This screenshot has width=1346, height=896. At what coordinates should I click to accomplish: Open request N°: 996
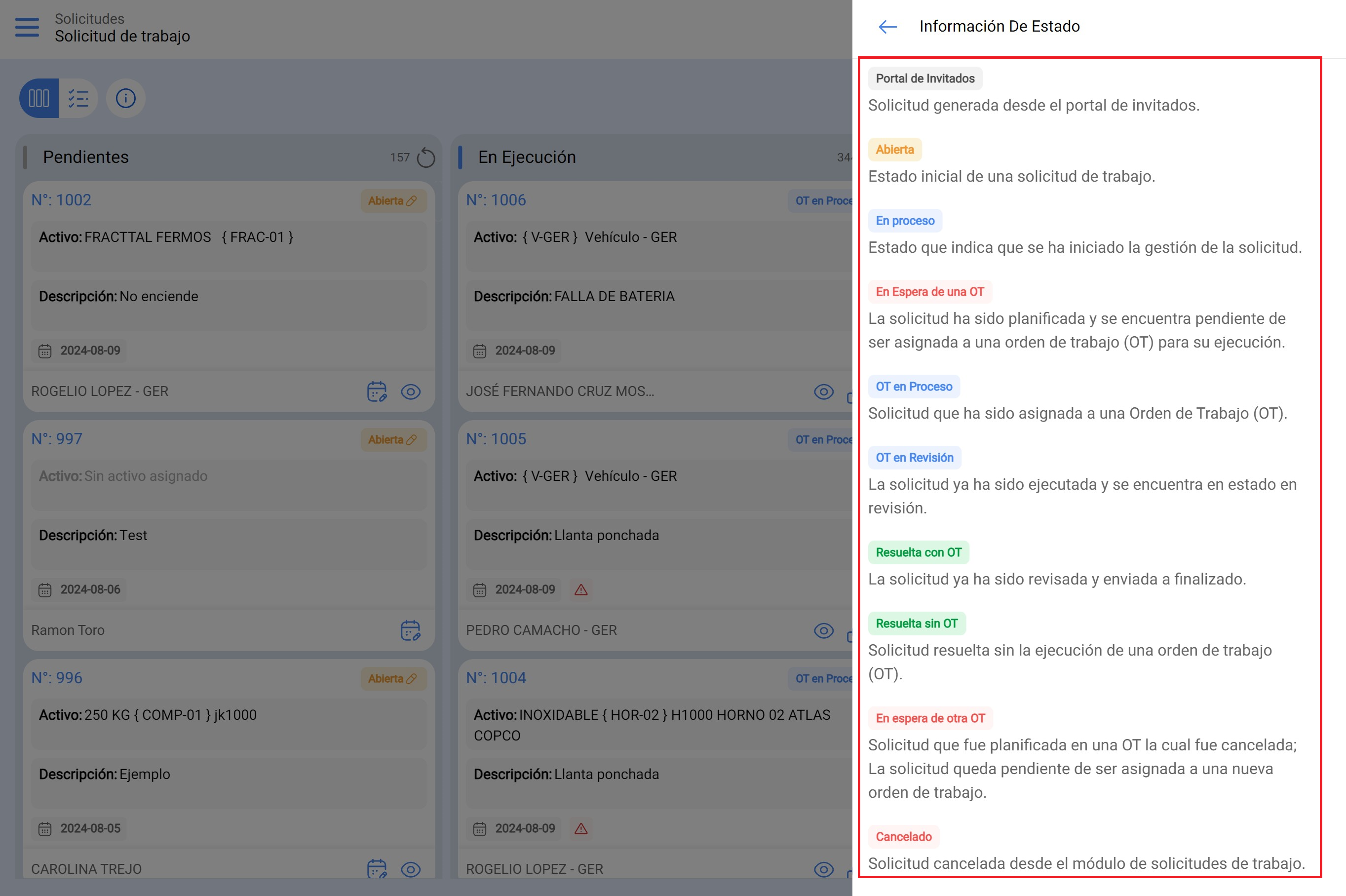(57, 678)
